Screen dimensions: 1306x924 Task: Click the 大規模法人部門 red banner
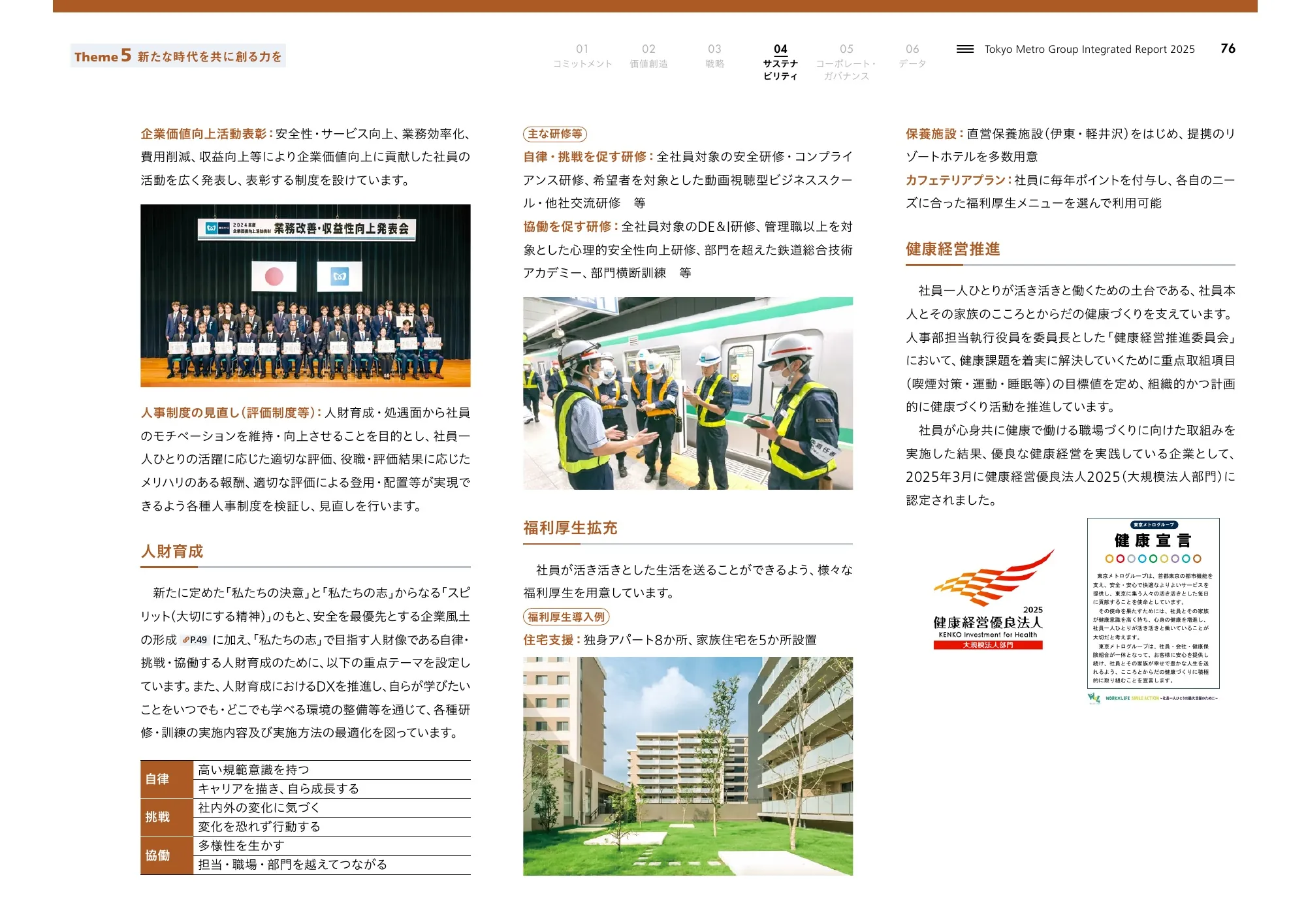tap(988, 645)
